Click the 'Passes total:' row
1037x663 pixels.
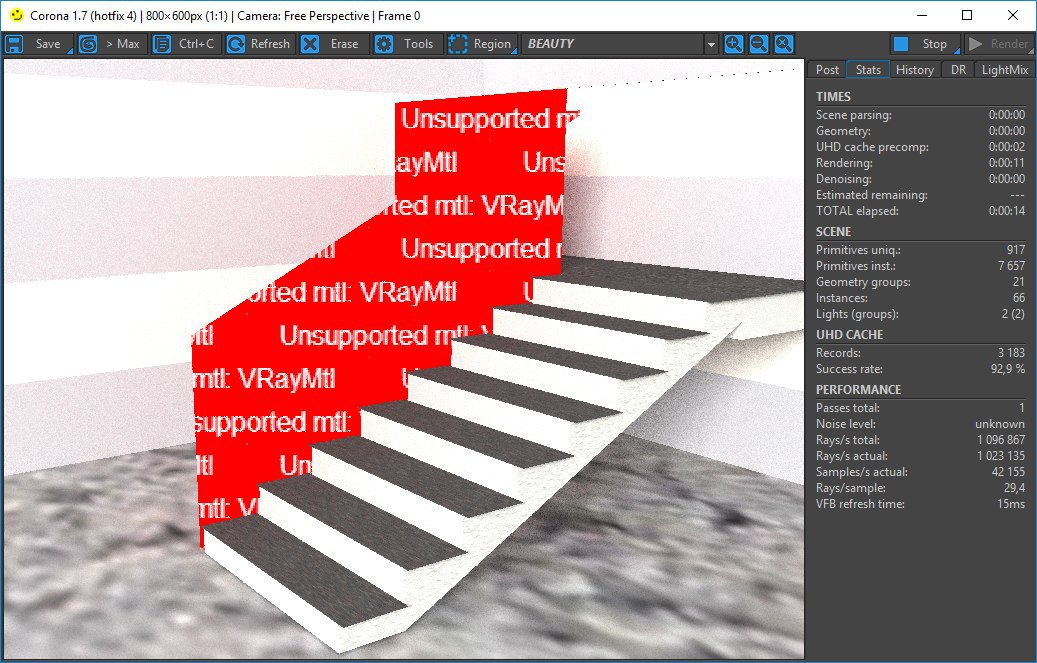coord(920,408)
